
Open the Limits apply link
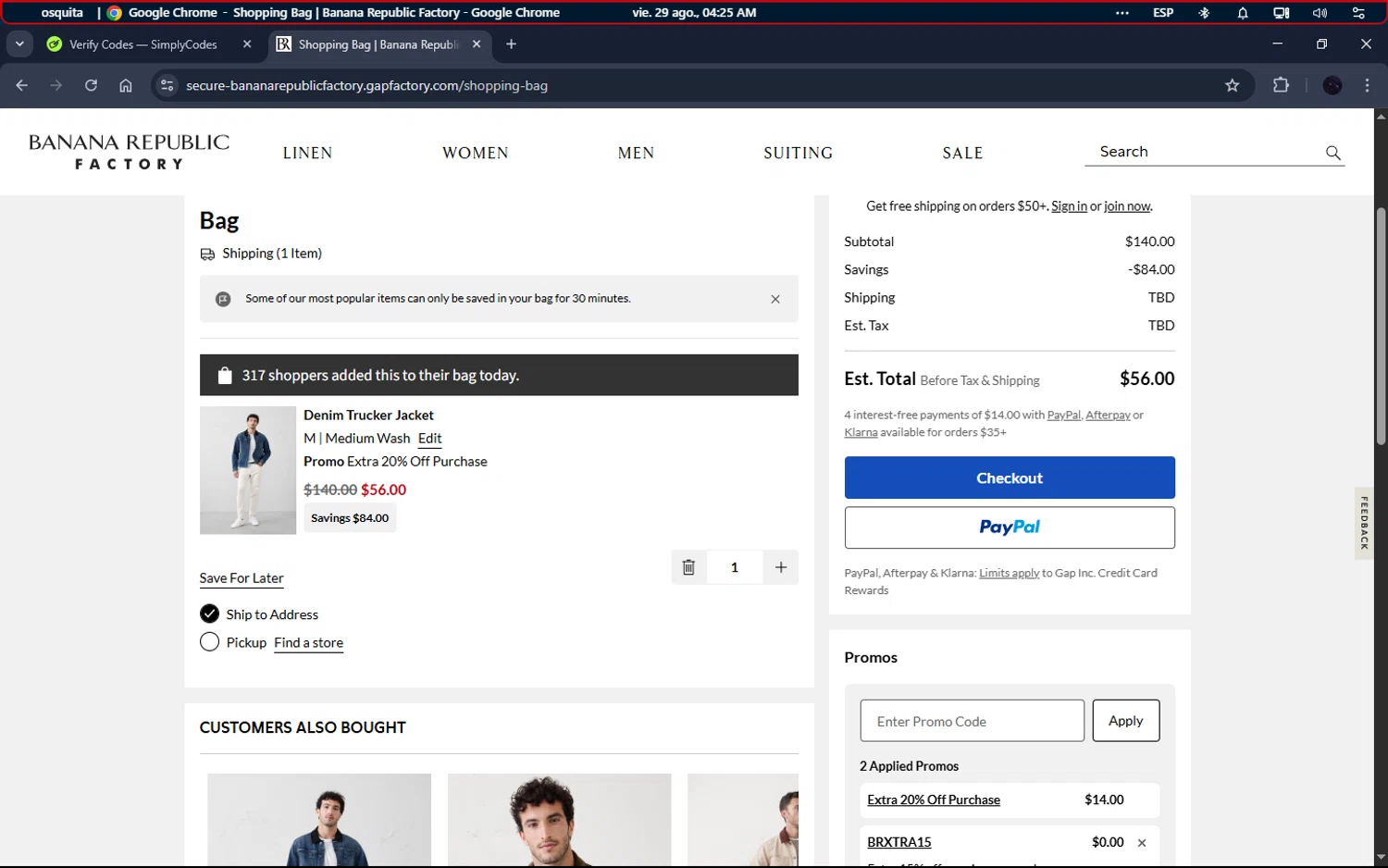pyautogui.click(x=1009, y=573)
